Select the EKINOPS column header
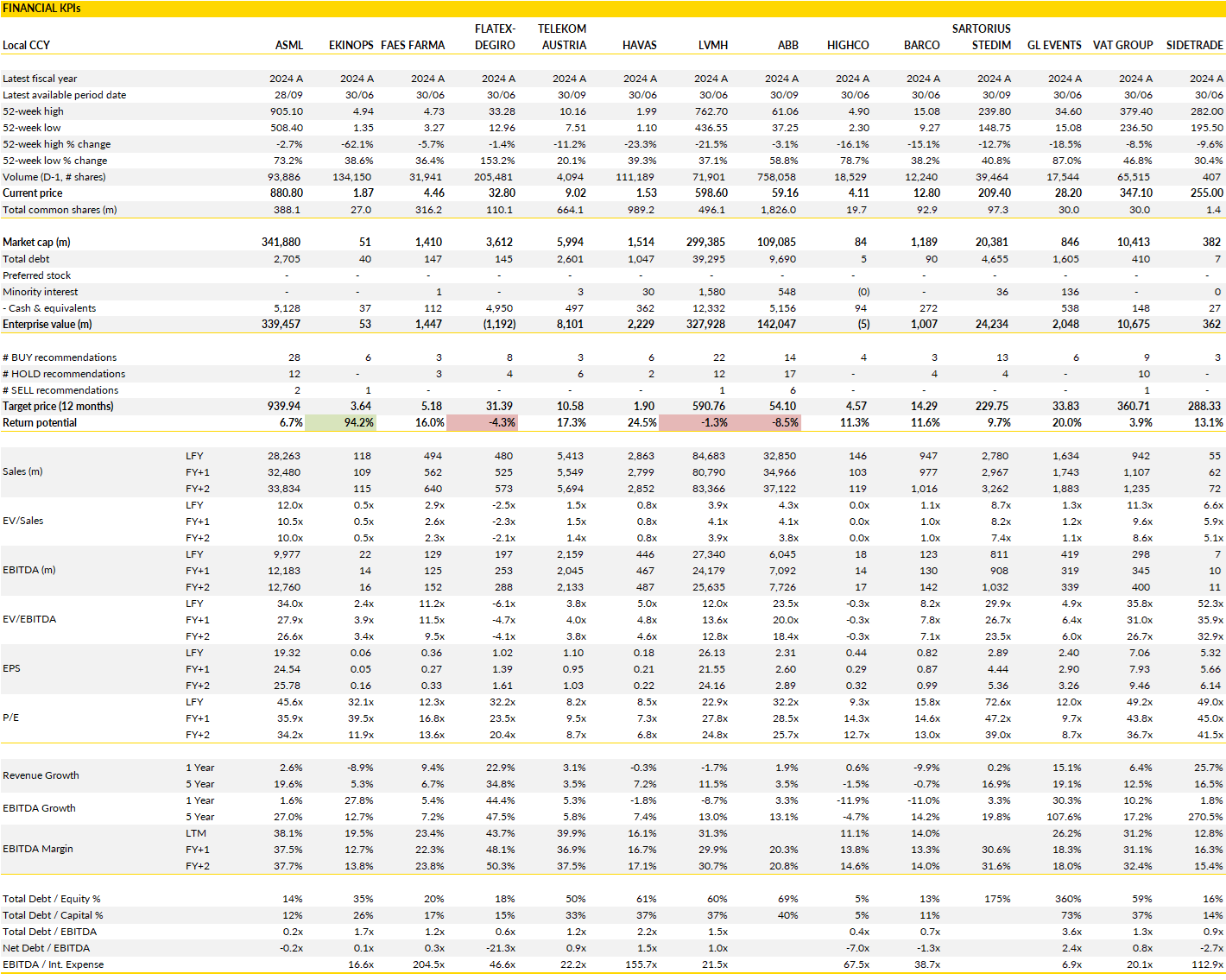This screenshot has width=1226, height=980. [x=351, y=45]
